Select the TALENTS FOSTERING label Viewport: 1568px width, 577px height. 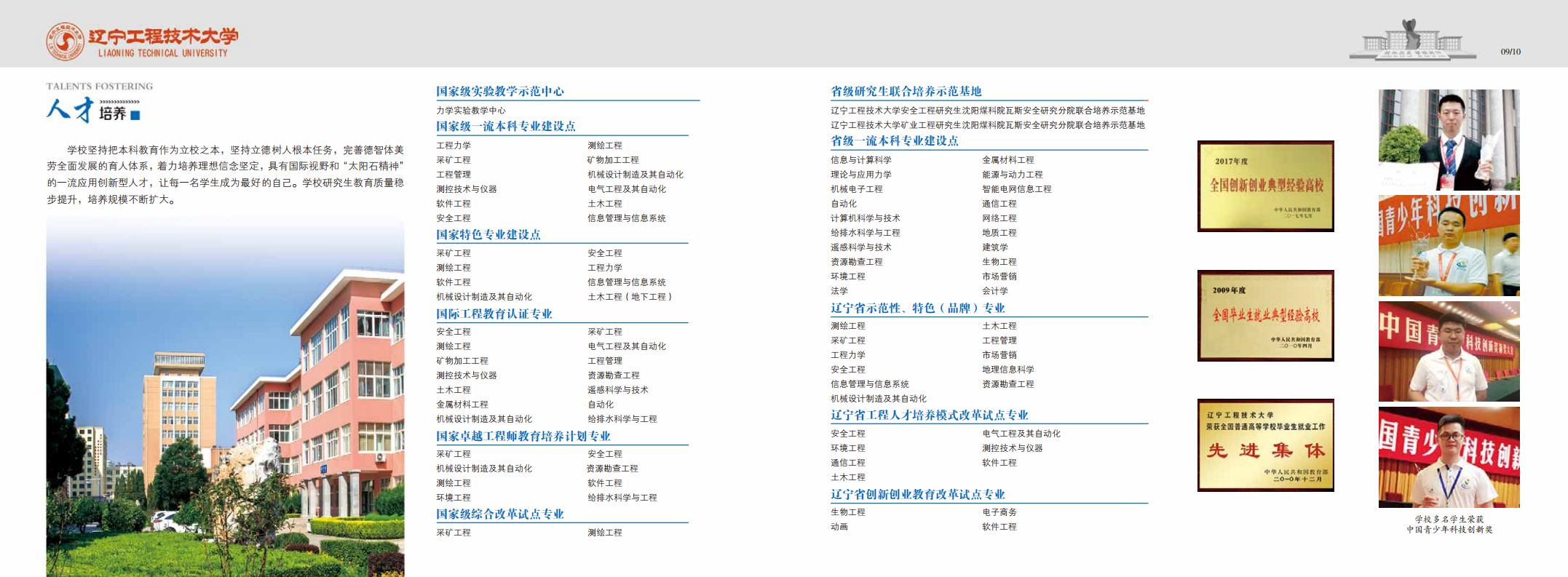(x=100, y=86)
